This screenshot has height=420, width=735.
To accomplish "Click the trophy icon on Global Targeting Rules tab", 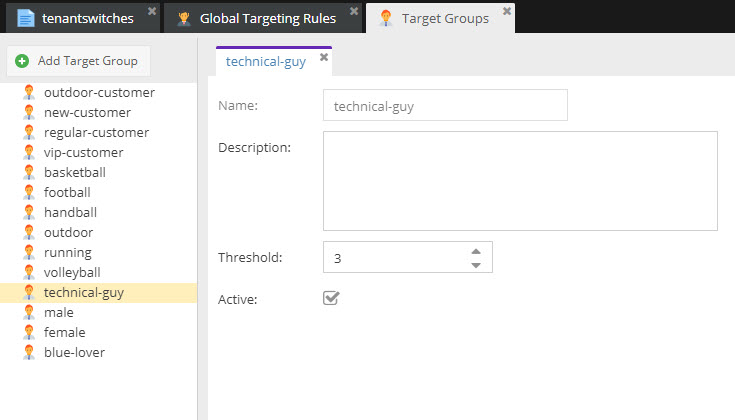I will click(x=184, y=18).
